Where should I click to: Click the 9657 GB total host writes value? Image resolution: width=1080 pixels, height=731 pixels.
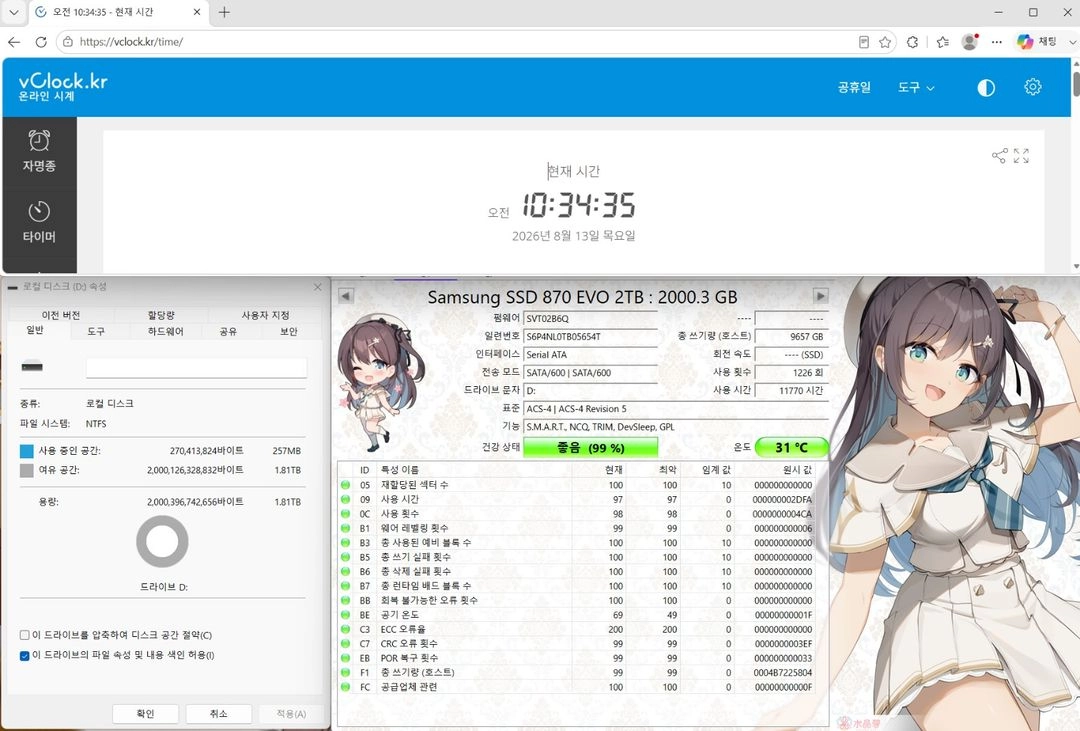(791, 337)
